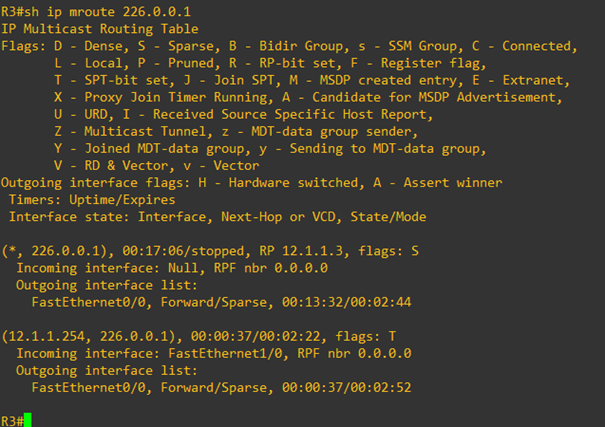605x427 pixels.
Task: Click '00:17:06/stopped' uptime text
Action: tap(183, 251)
